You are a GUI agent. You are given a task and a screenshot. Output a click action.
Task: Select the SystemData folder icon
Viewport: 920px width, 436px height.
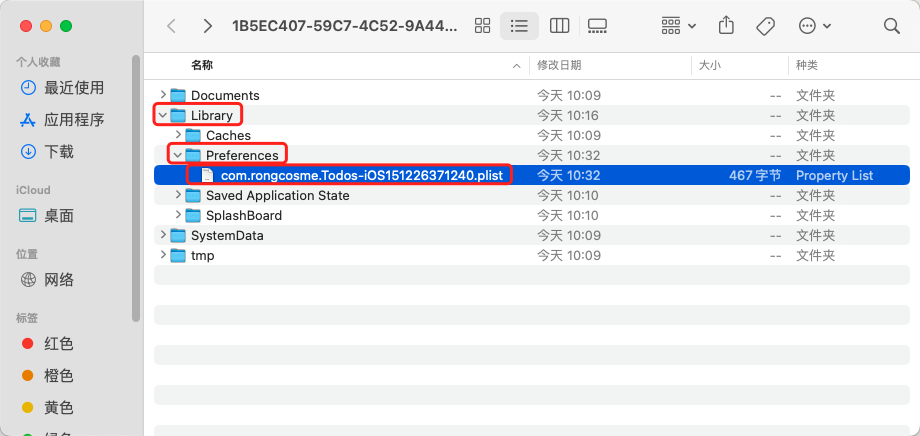[178, 235]
